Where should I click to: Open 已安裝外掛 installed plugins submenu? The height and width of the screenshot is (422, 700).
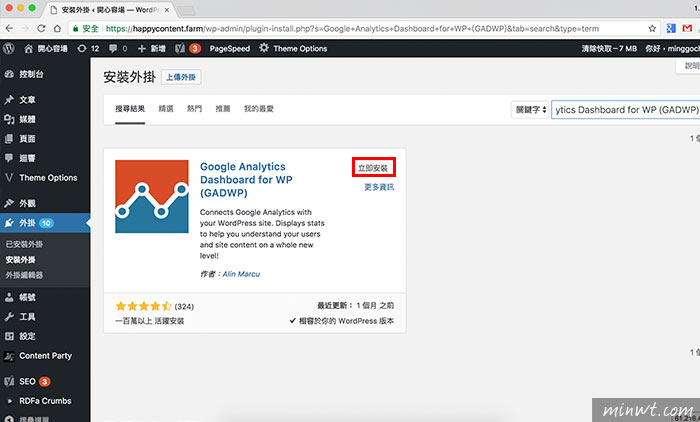[24, 244]
